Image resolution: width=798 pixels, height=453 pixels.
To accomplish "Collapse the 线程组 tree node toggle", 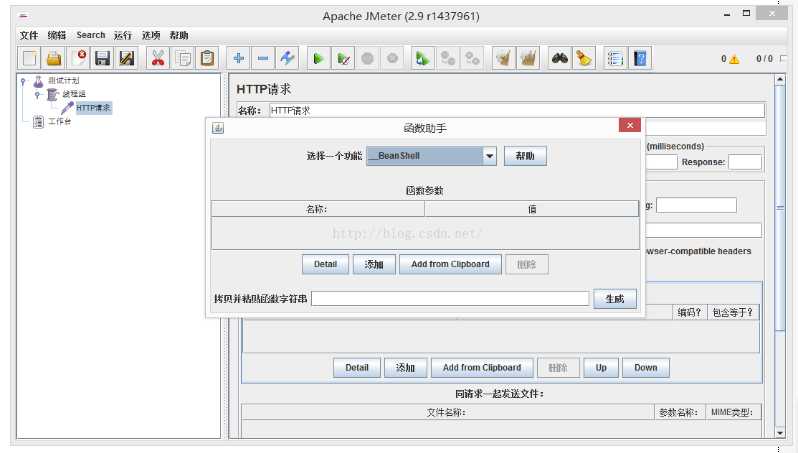I will pos(37,94).
